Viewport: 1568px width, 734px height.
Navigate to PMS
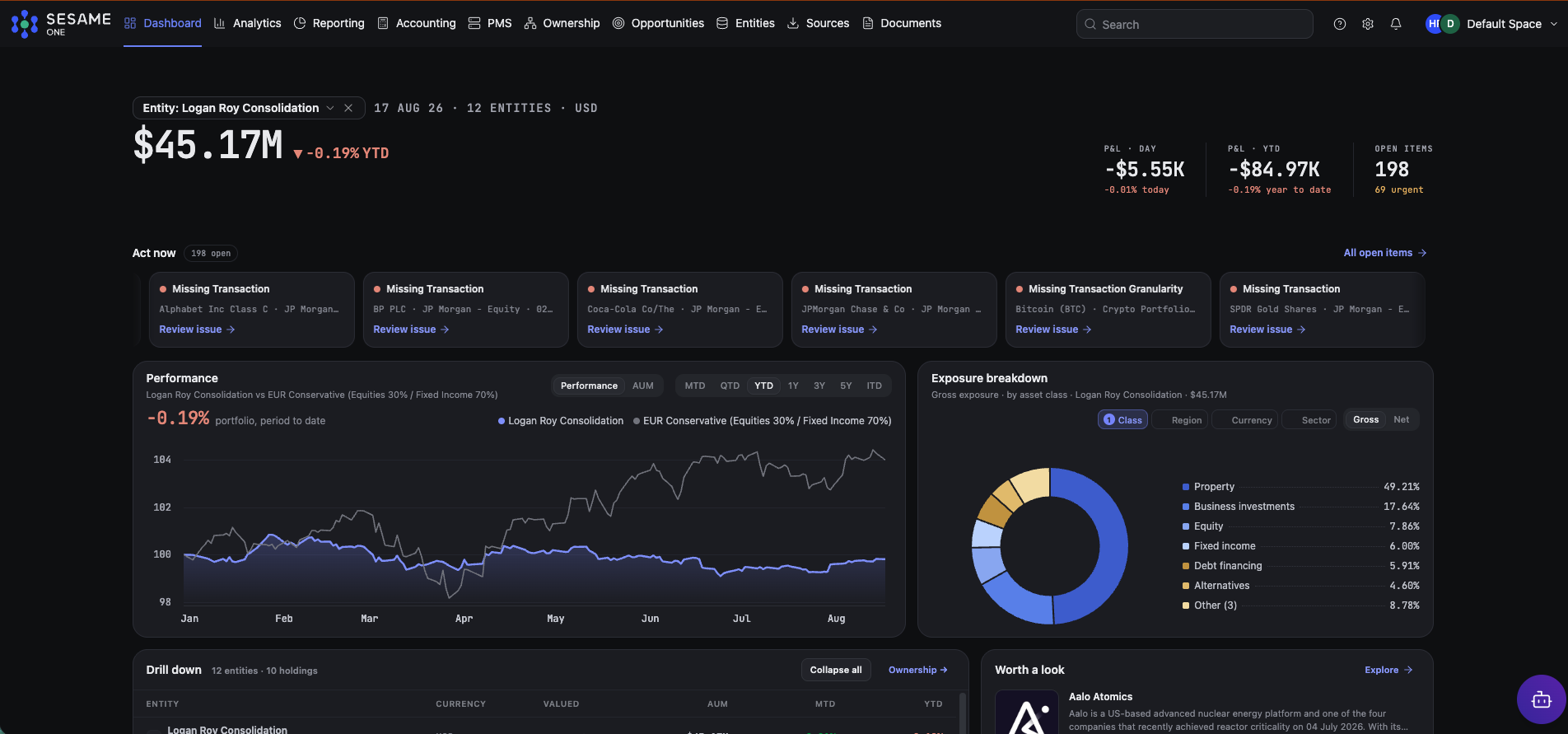(490, 23)
